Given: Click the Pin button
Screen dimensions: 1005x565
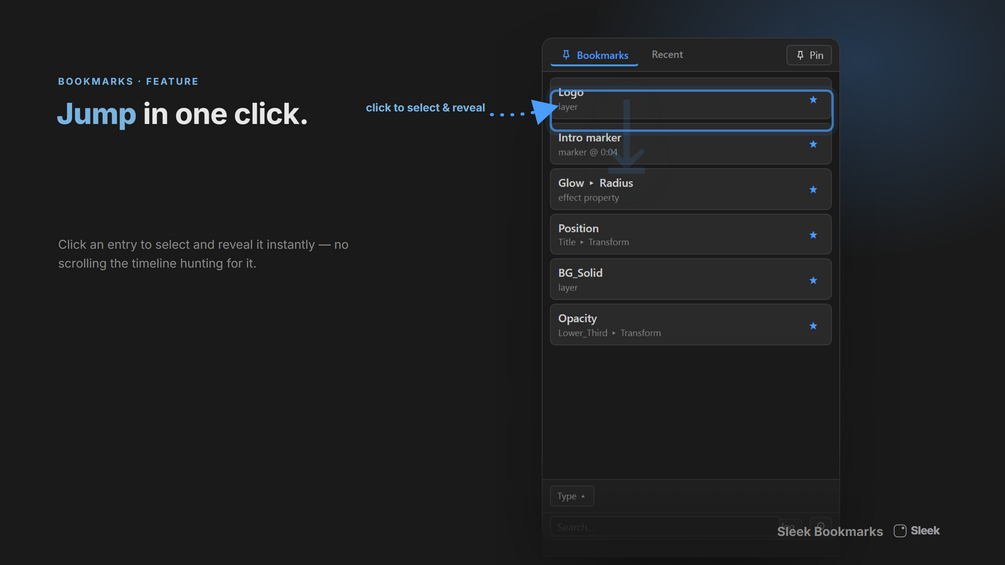Looking at the screenshot, I should point(809,55).
